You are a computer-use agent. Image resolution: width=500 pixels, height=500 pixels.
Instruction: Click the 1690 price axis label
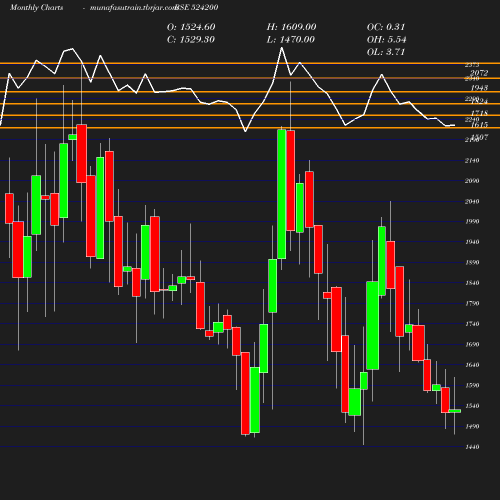pos(472,344)
